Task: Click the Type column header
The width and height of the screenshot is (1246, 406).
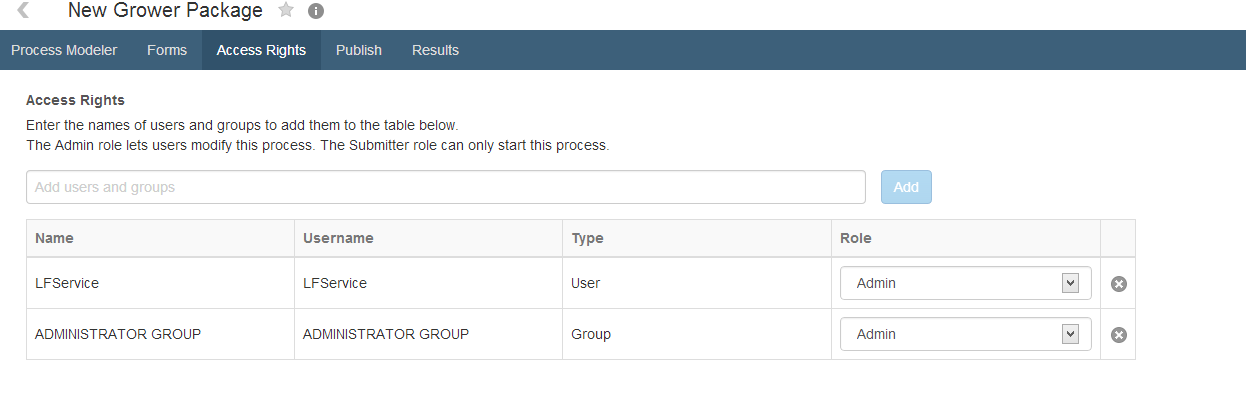Action: click(587, 238)
